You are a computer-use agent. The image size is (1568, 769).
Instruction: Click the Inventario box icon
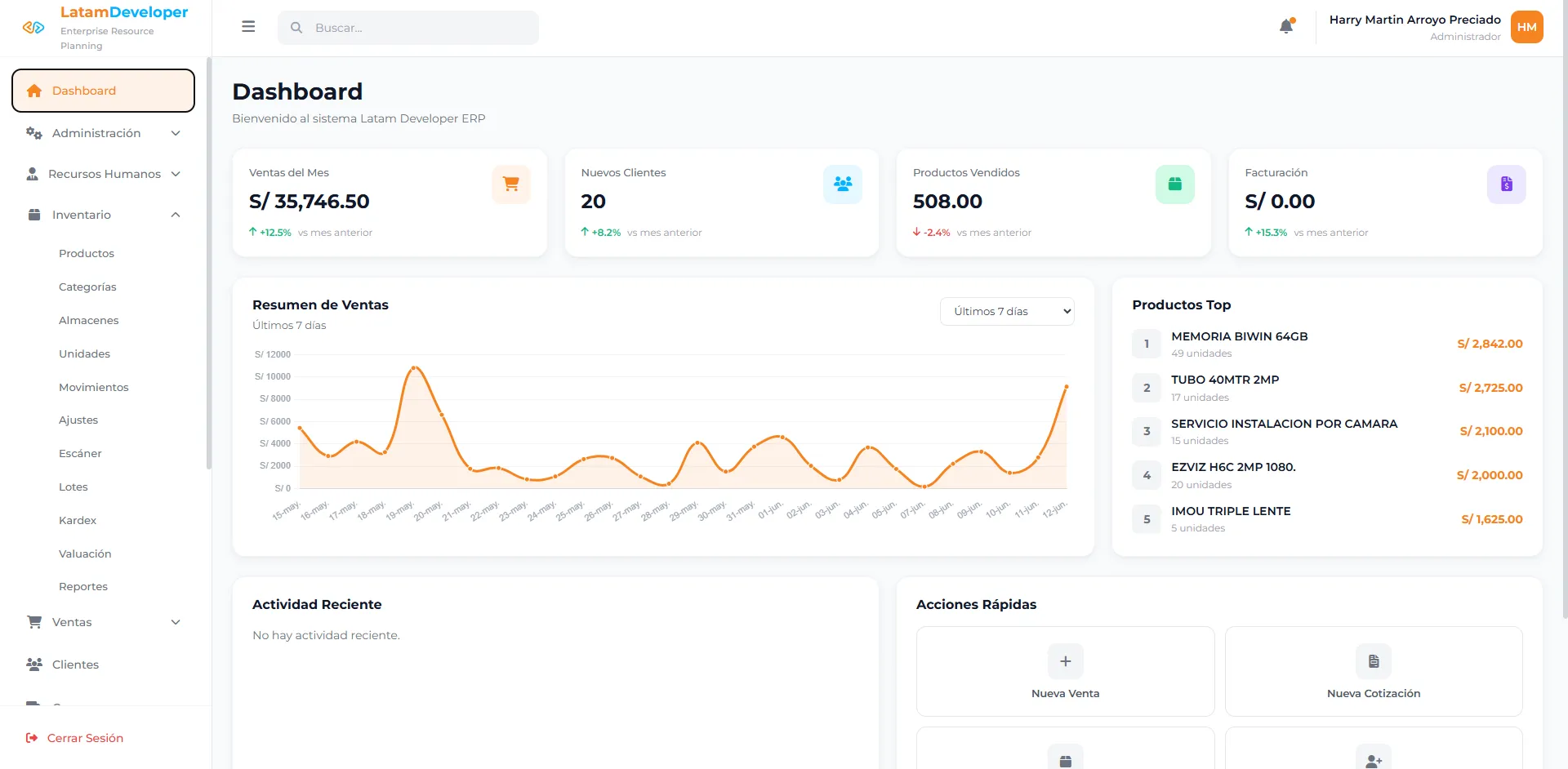tap(34, 215)
